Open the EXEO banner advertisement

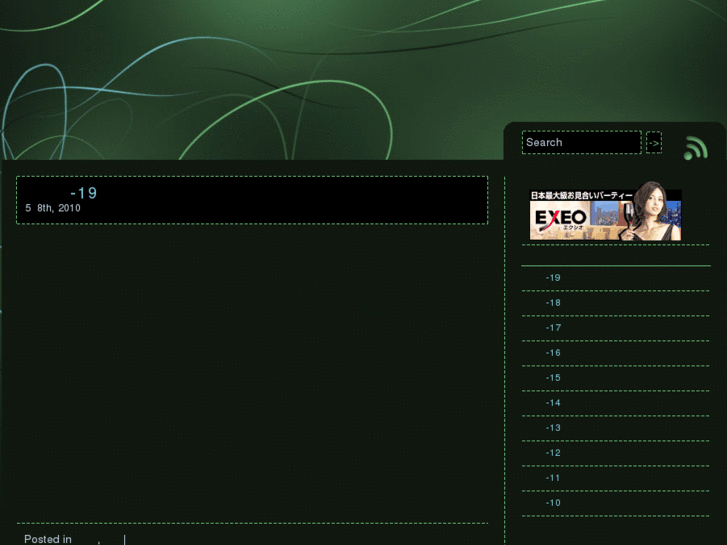click(x=606, y=211)
